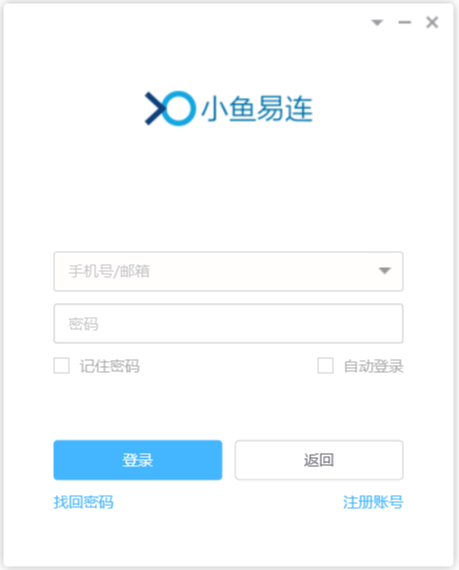Open the 注册账号 link

pyautogui.click(x=373, y=502)
